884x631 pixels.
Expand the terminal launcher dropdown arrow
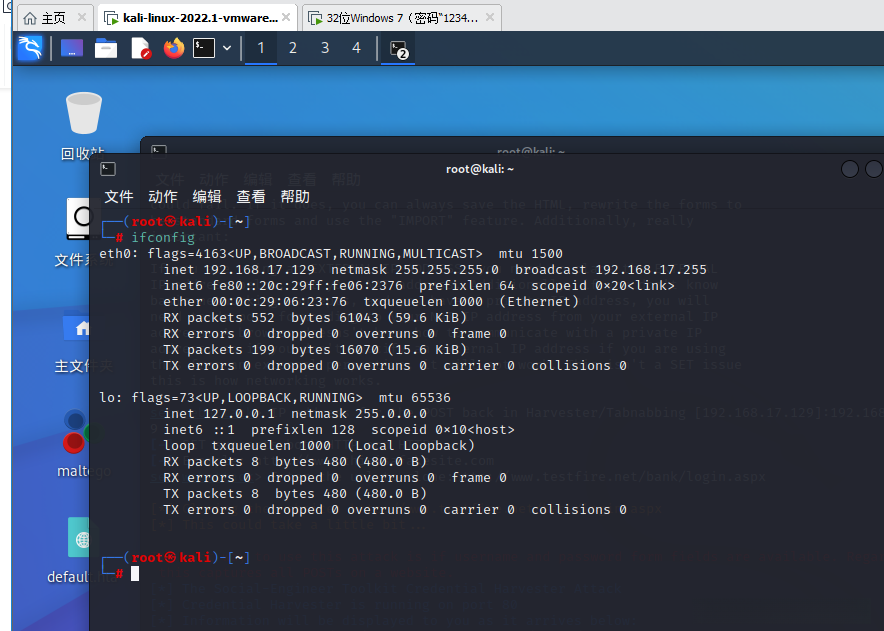pos(227,48)
